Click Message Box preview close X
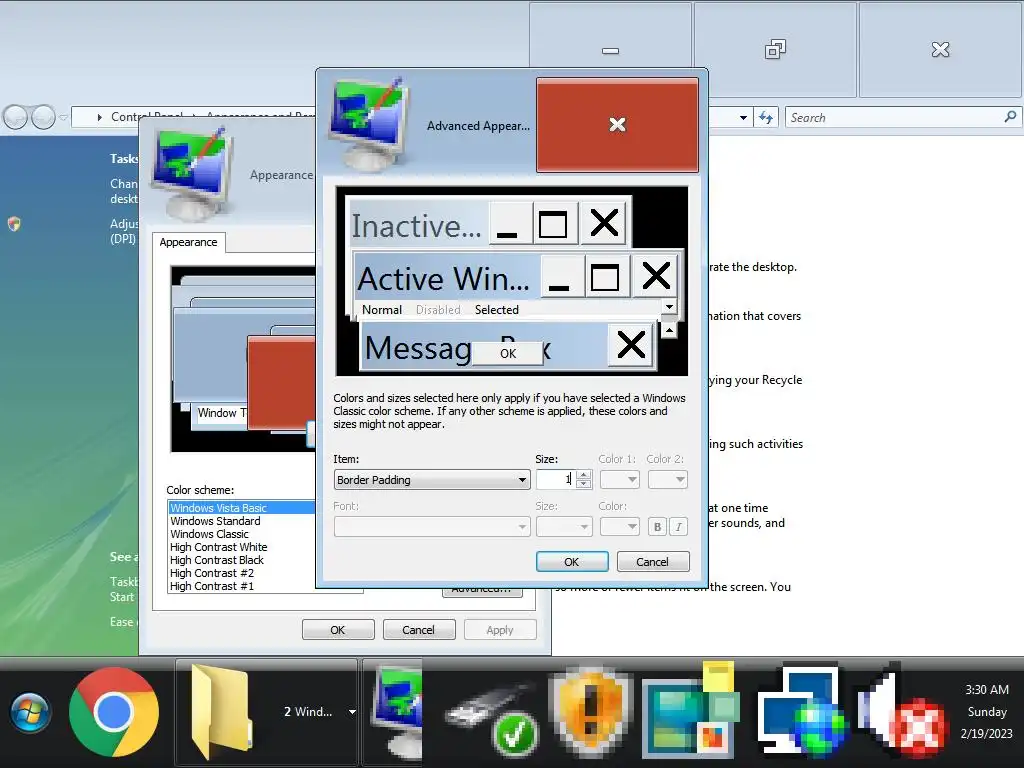This screenshot has height=768, width=1024. pyautogui.click(x=630, y=344)
